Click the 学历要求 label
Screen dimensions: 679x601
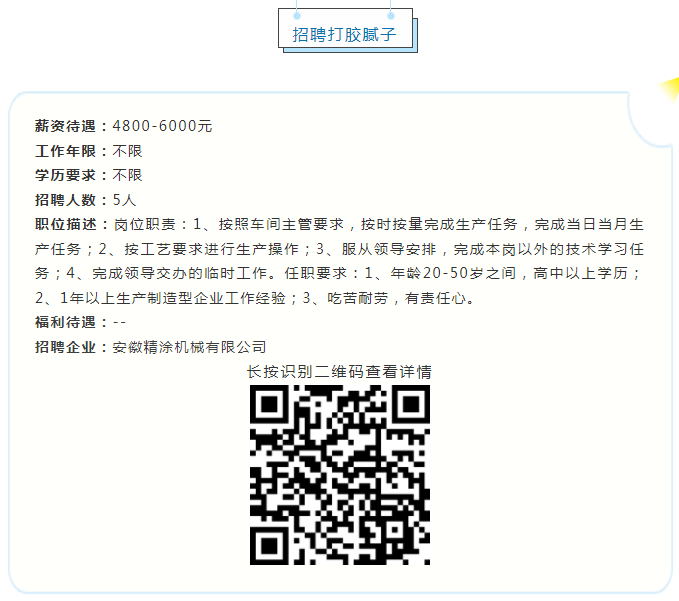(x=65, y=175)
